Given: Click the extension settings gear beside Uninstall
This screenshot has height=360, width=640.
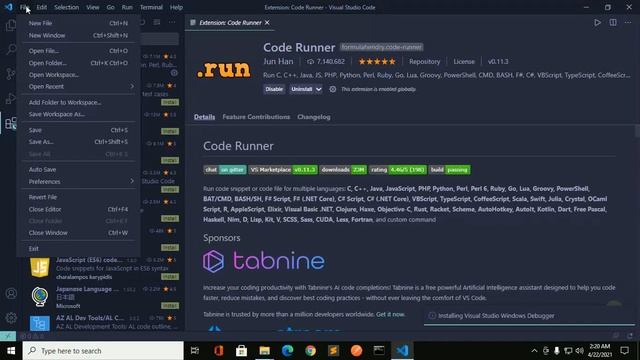Looking at the screenshot, I should tap(333, 89).
